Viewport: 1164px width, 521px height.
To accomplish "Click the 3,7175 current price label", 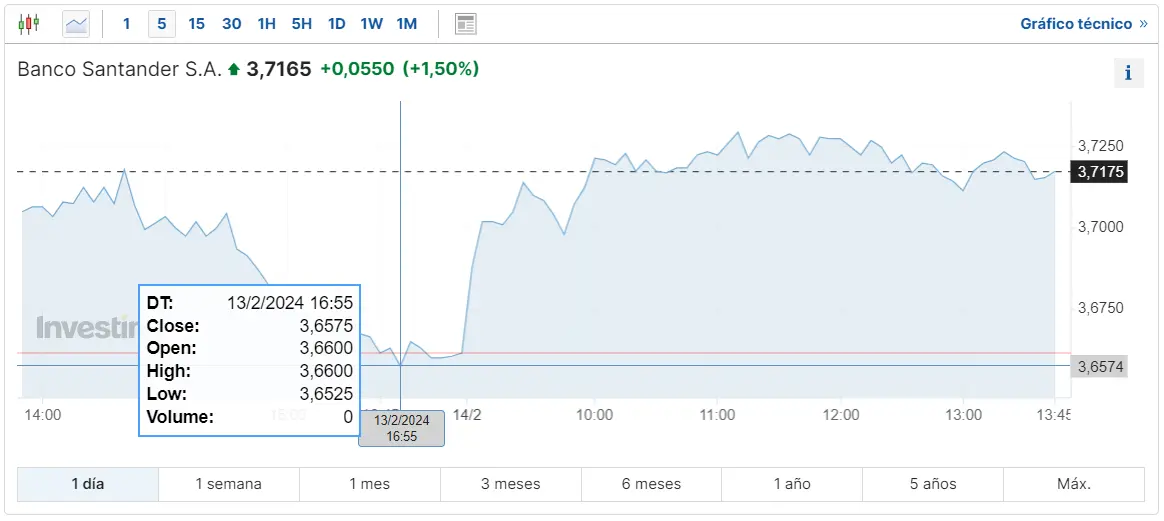I will tap(1099, 172).
